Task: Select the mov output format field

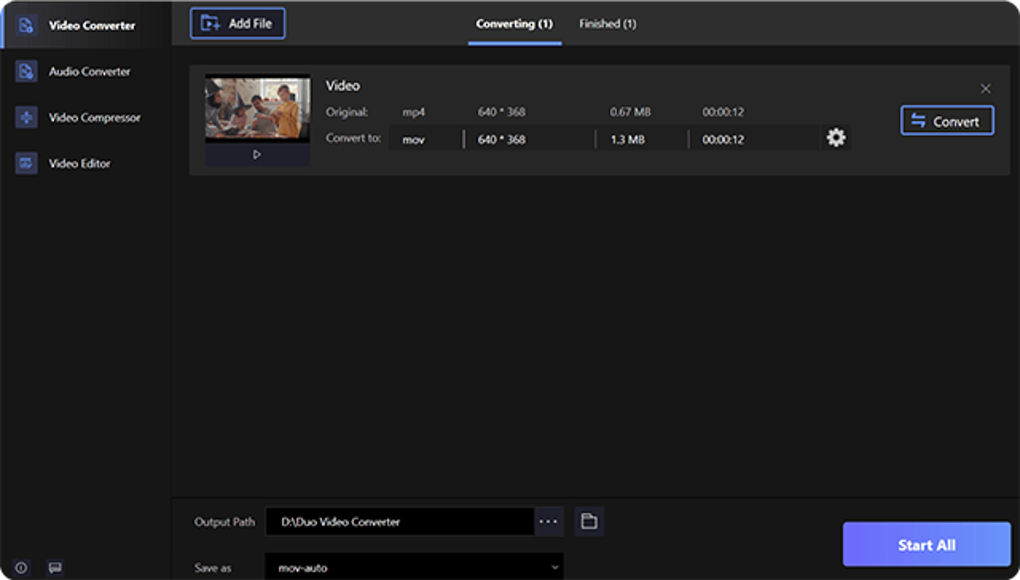Action: click(426, 139)
